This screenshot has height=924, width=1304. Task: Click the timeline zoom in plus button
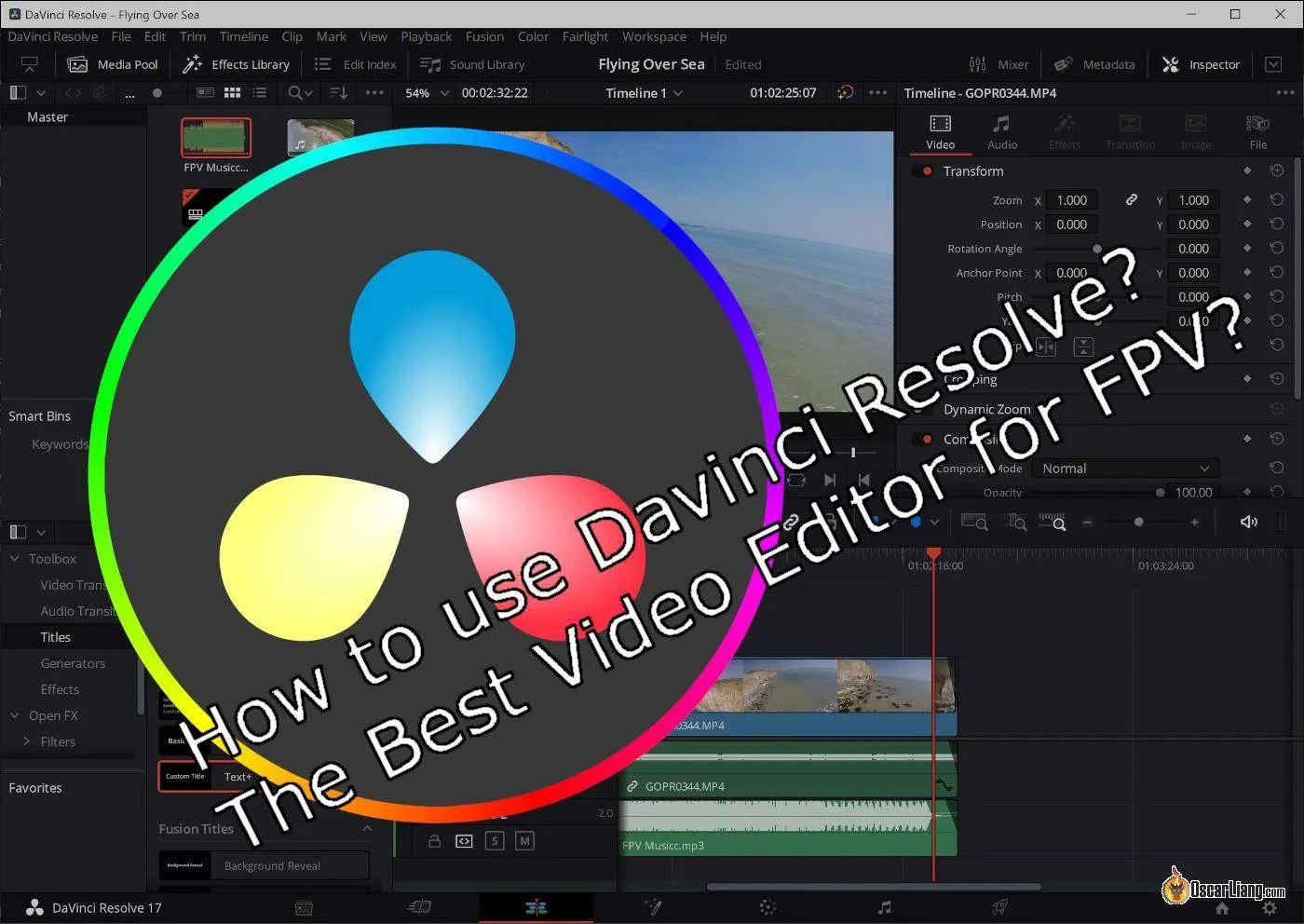1194,523
